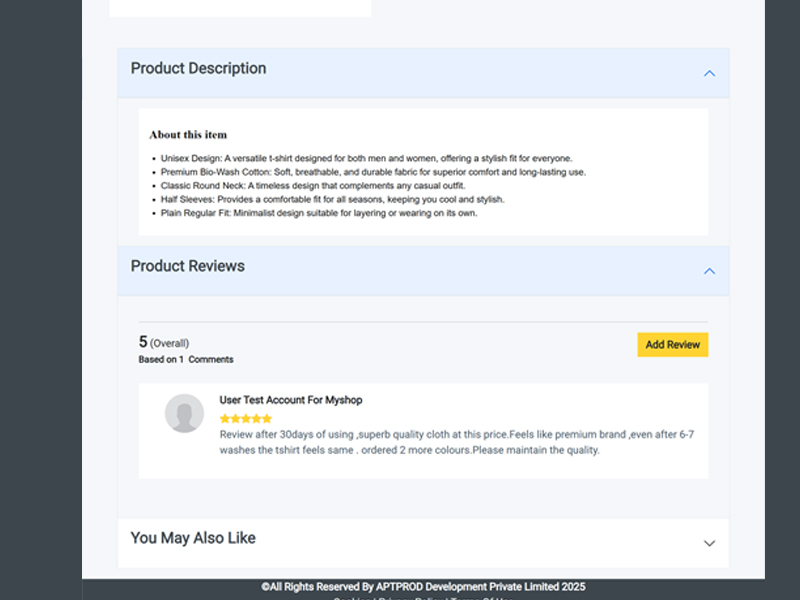Click the five-star rating in the review
The height and width of the screenshot is (600, 800).
point(245,419)
